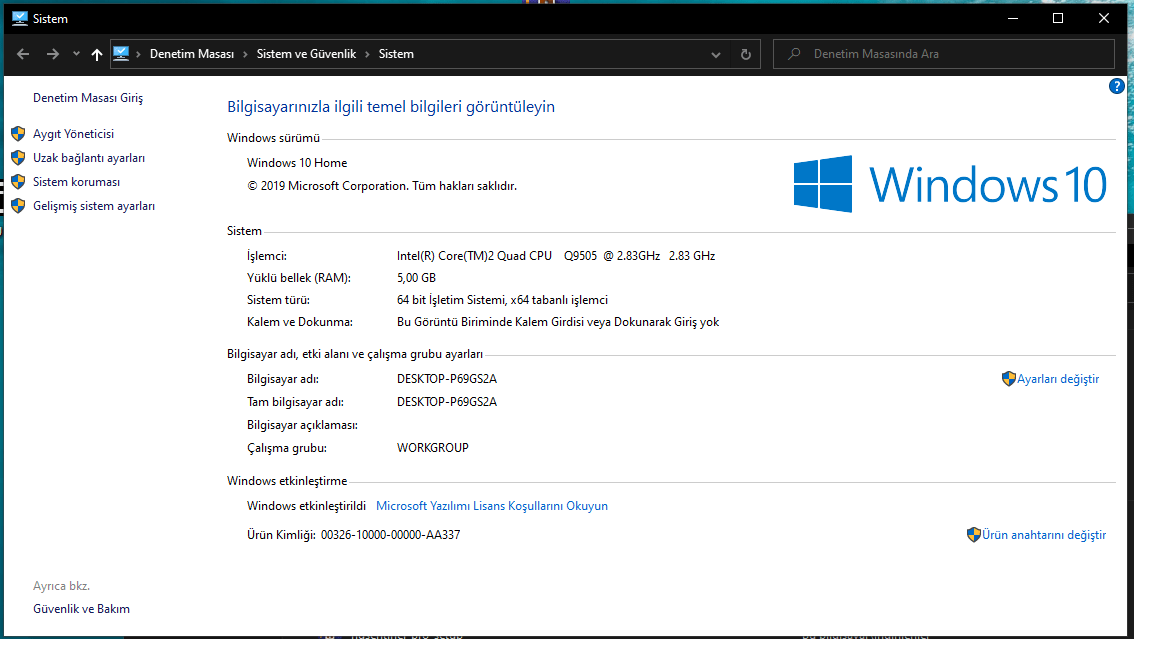Screen dimensions: 1152x648
Task: Go back with the left arrow button
Action: pyautogui.click(x=23, y=54)
